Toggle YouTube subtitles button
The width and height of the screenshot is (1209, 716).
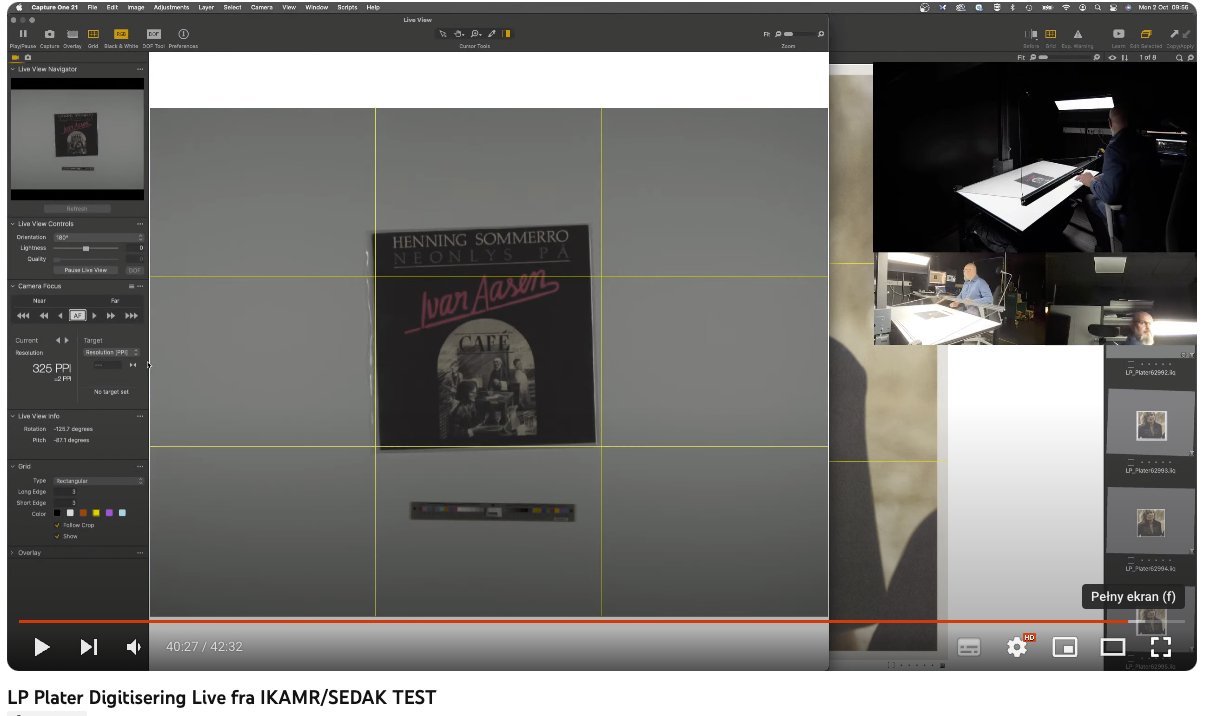pyautogui.click(x=969, y=647)
